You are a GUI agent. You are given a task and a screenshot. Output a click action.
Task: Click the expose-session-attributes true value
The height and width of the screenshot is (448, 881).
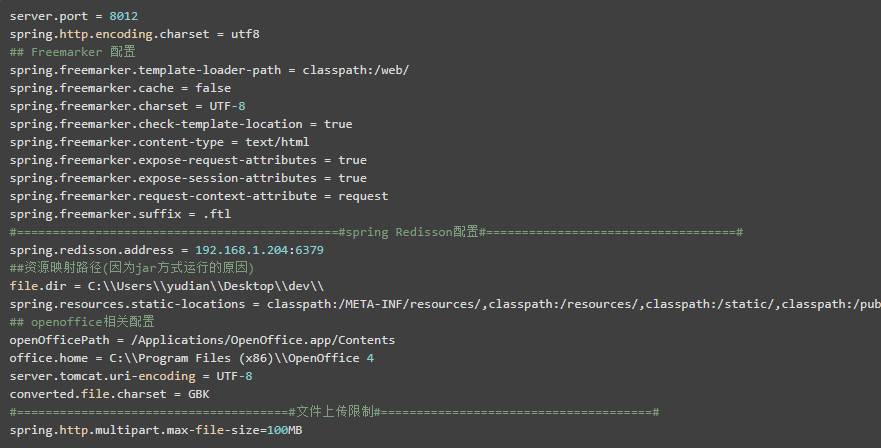click(352, 178)
